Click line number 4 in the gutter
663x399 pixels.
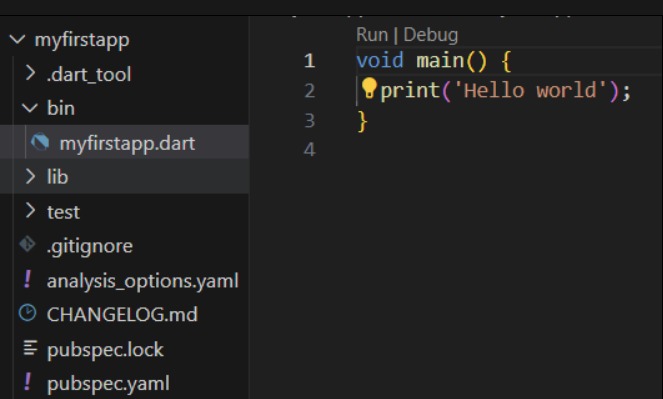[x=310, y=150]
